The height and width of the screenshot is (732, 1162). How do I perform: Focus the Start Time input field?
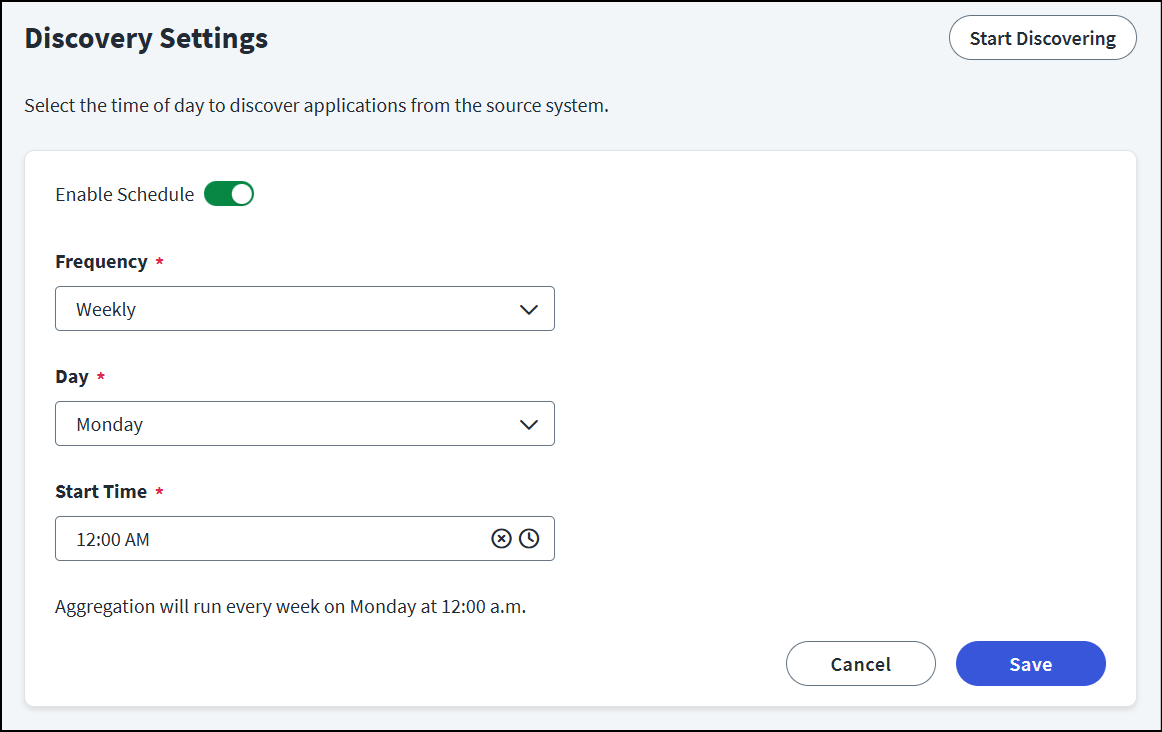click(270, 539)
